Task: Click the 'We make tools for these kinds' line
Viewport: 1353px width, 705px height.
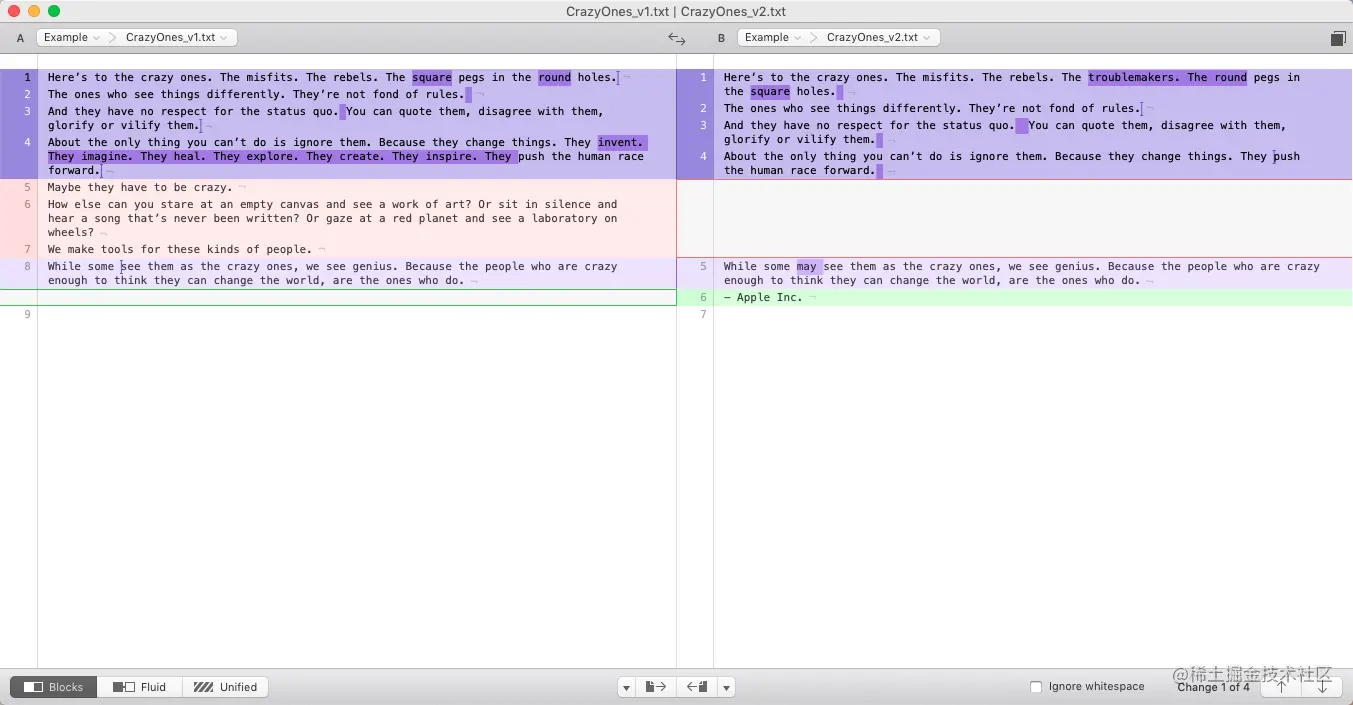Action: [180, 250]
